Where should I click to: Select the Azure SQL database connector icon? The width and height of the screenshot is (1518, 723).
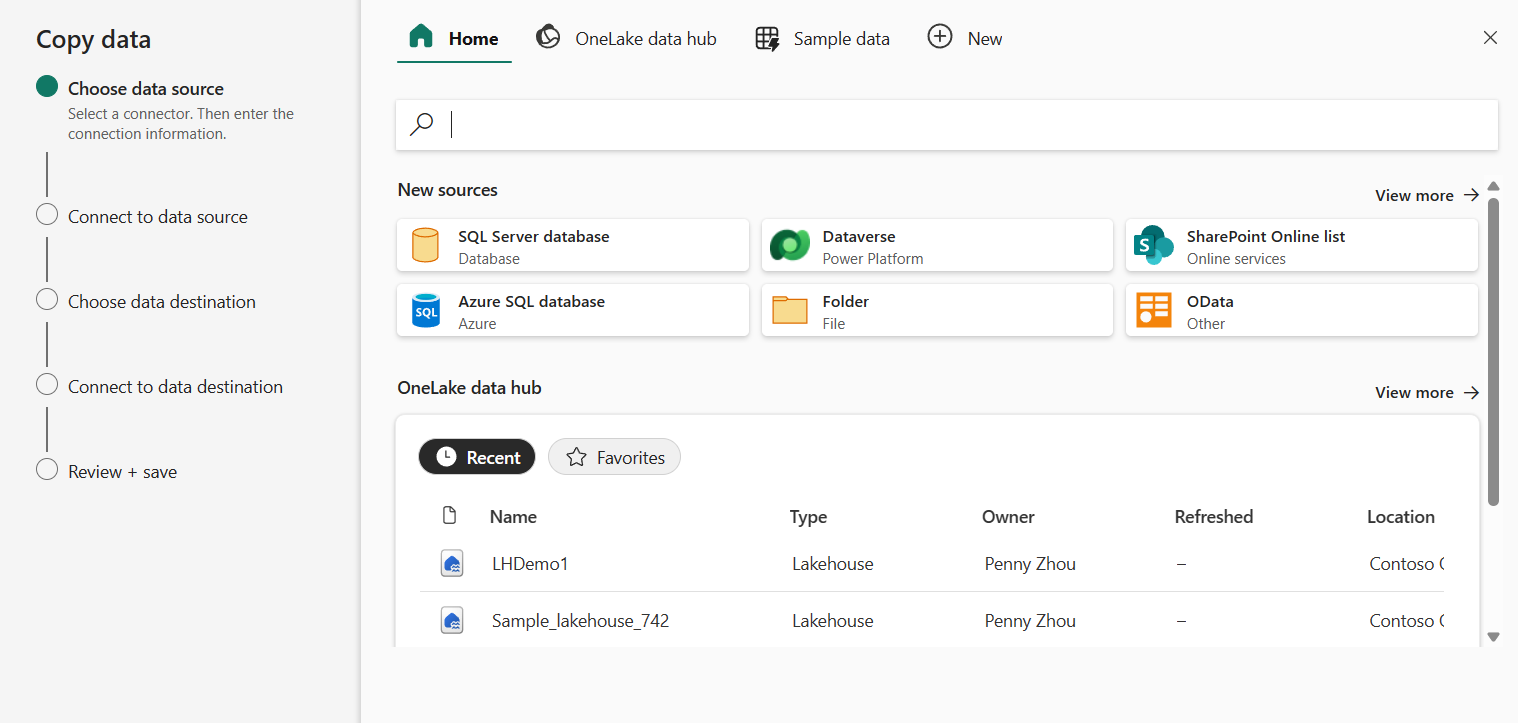point(426,310)
